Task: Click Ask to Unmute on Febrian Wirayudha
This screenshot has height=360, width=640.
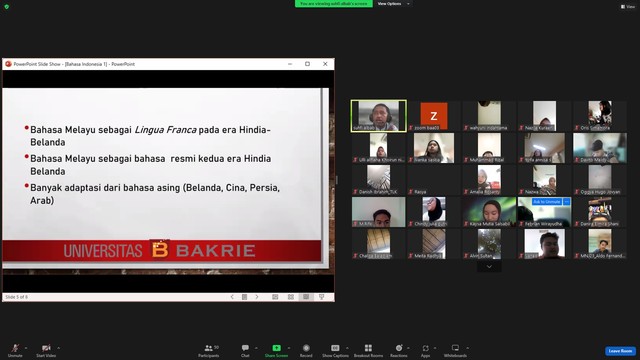Action: [x=547, y=202]
